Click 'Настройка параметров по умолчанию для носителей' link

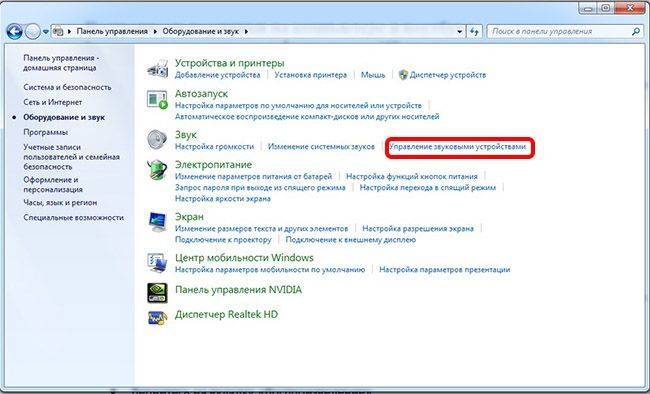point(298,106)
